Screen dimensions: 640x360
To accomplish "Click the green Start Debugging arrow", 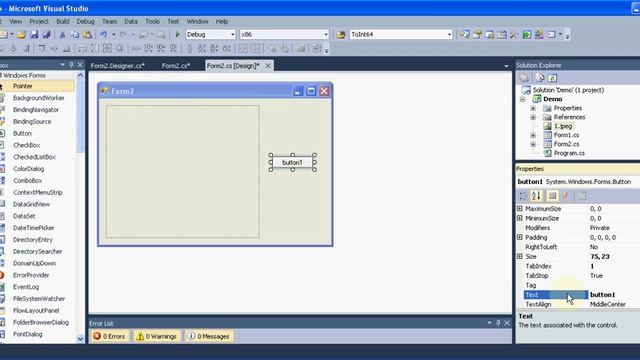I will click(178, 35).
